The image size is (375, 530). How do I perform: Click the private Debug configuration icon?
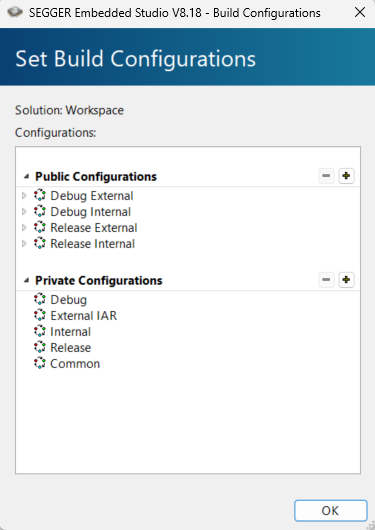(x=40, y=299)
